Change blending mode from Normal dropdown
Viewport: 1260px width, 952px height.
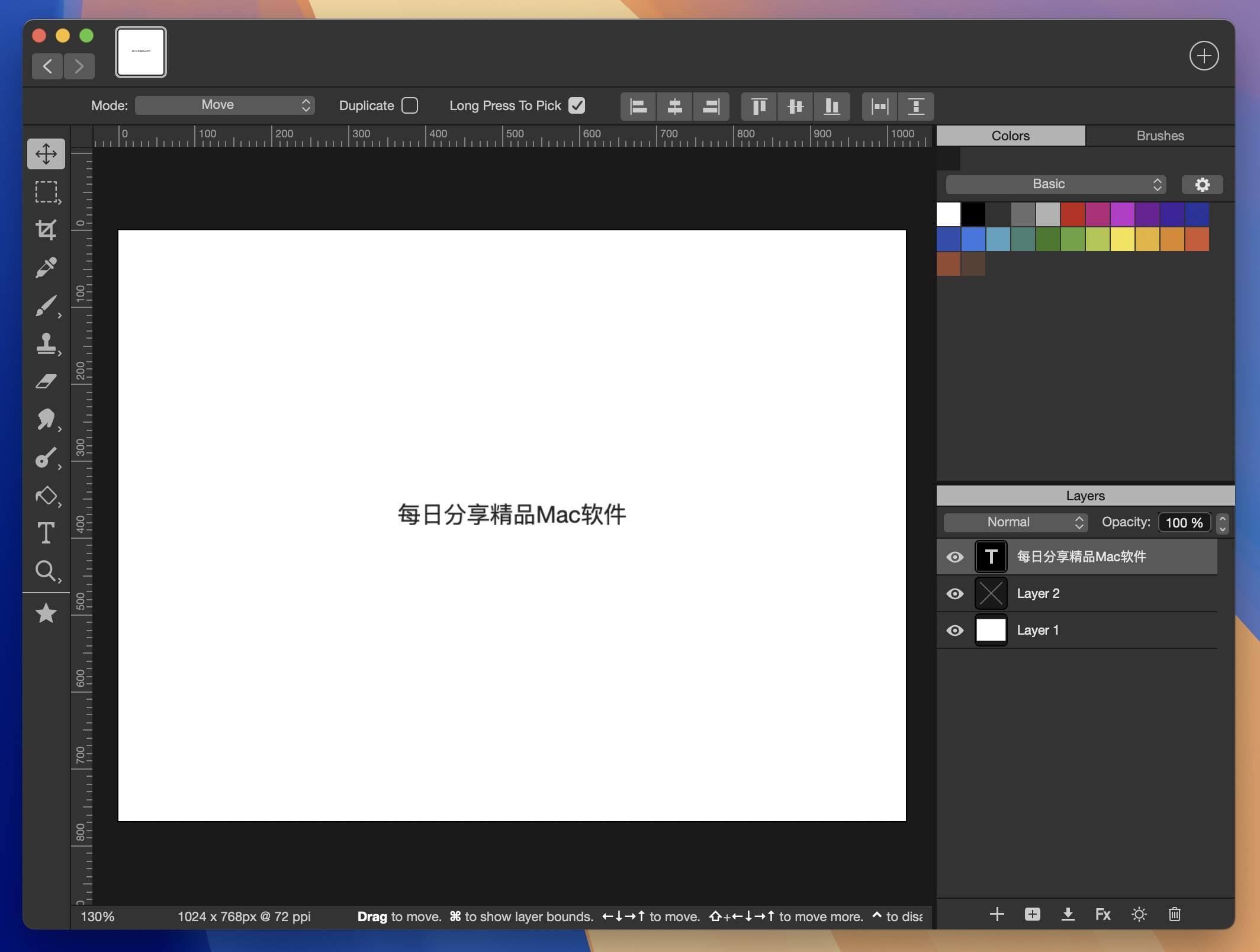point(1012,521)
